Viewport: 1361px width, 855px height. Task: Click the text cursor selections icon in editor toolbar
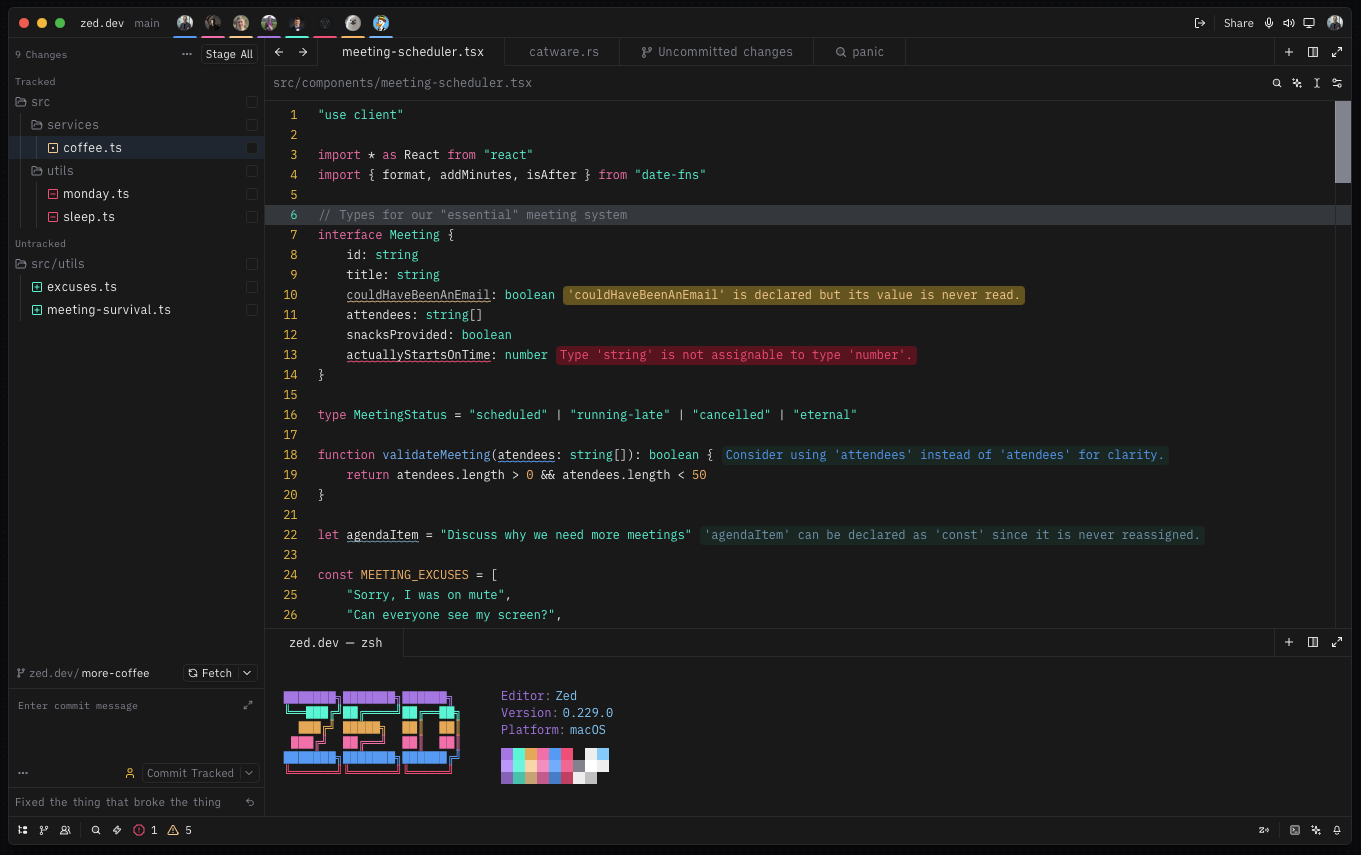pyautogui.click(x=1317, y=84)
